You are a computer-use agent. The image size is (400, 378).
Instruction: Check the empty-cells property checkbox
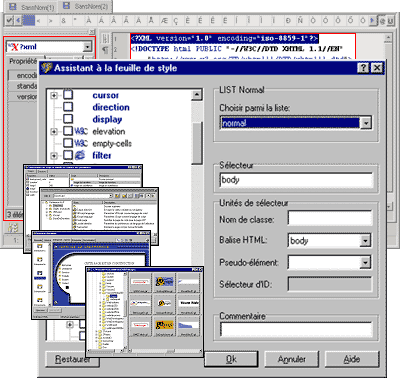click(x=68, y=143)
